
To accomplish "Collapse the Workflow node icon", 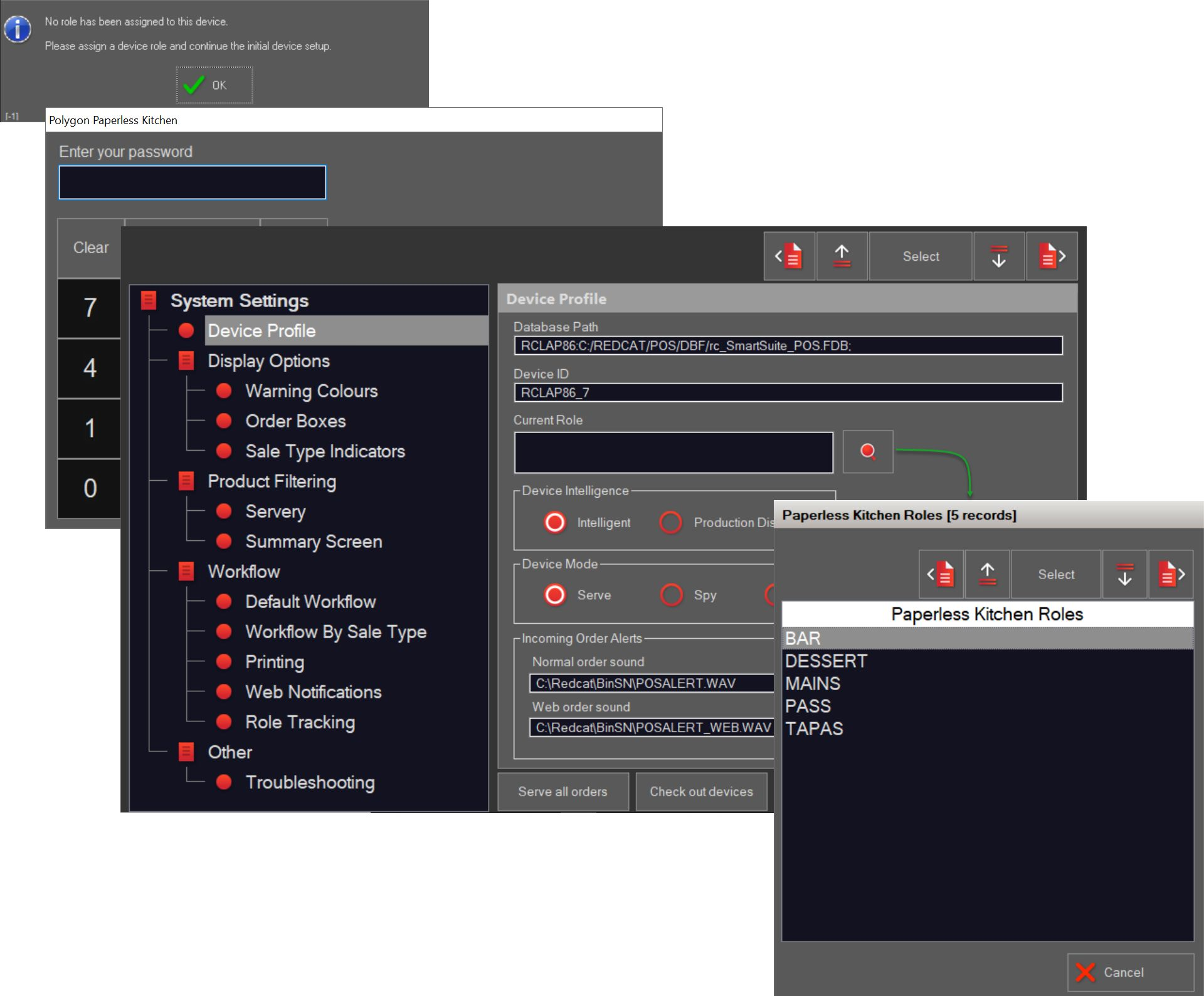I will (x=186, y=571).
